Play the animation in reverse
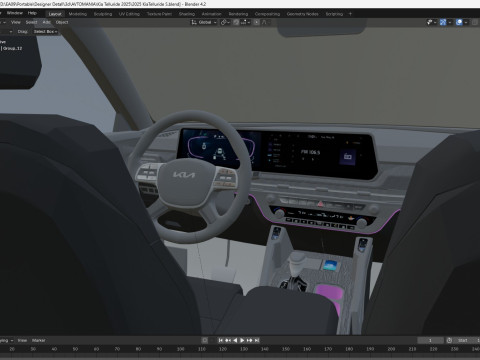The image size is (480, 360). pos(235,340)
